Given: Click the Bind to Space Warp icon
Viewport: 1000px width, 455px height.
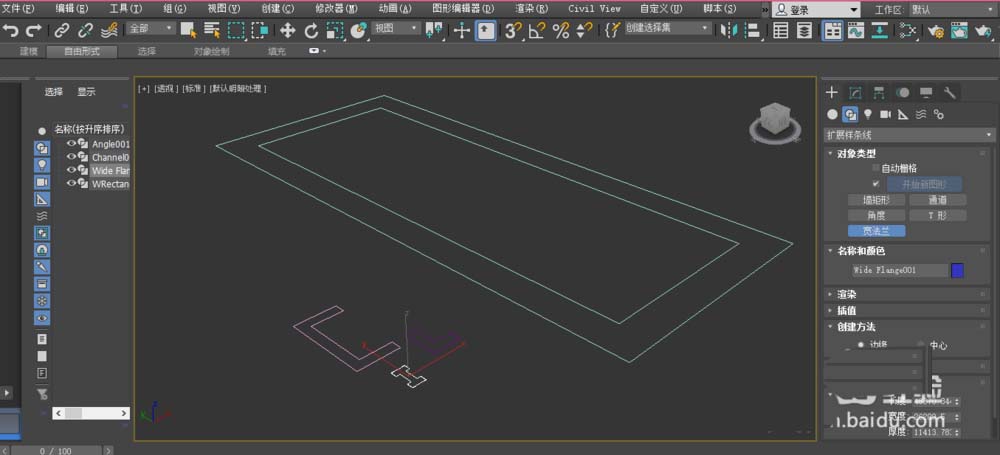Looking at the screenshot, I should 109,30.
